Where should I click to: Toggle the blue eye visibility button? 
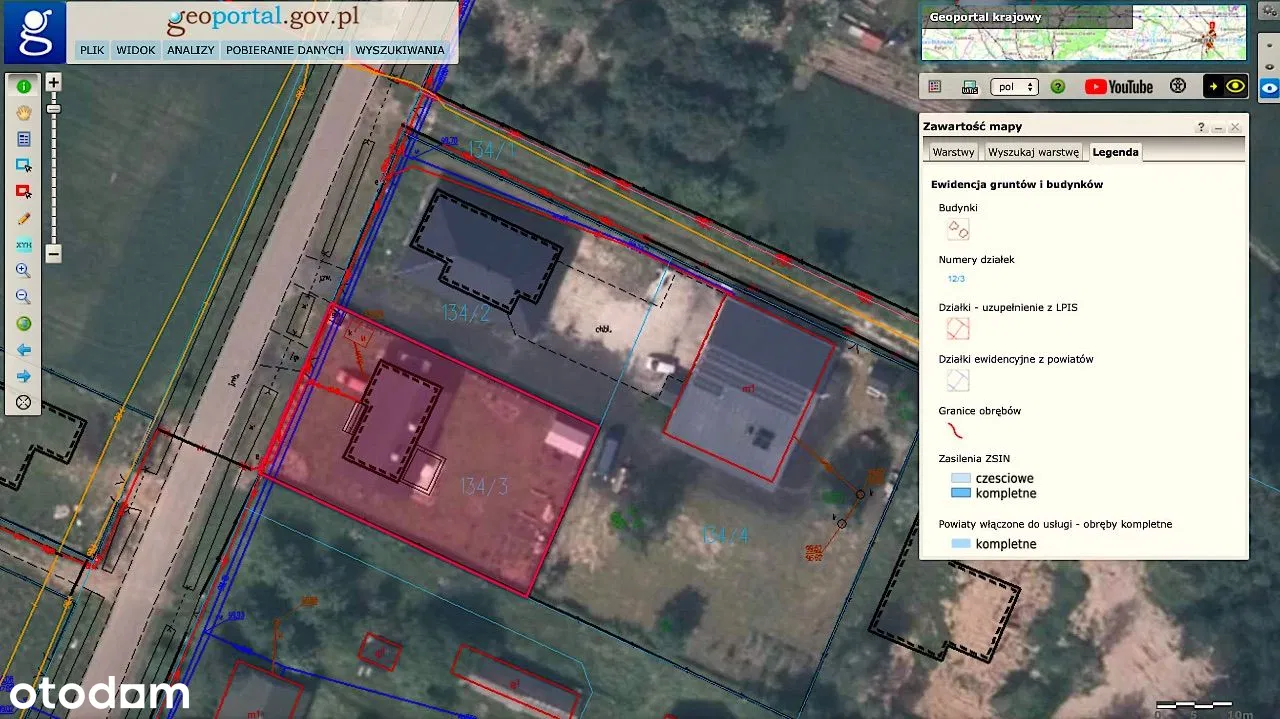coord(1269,88)
